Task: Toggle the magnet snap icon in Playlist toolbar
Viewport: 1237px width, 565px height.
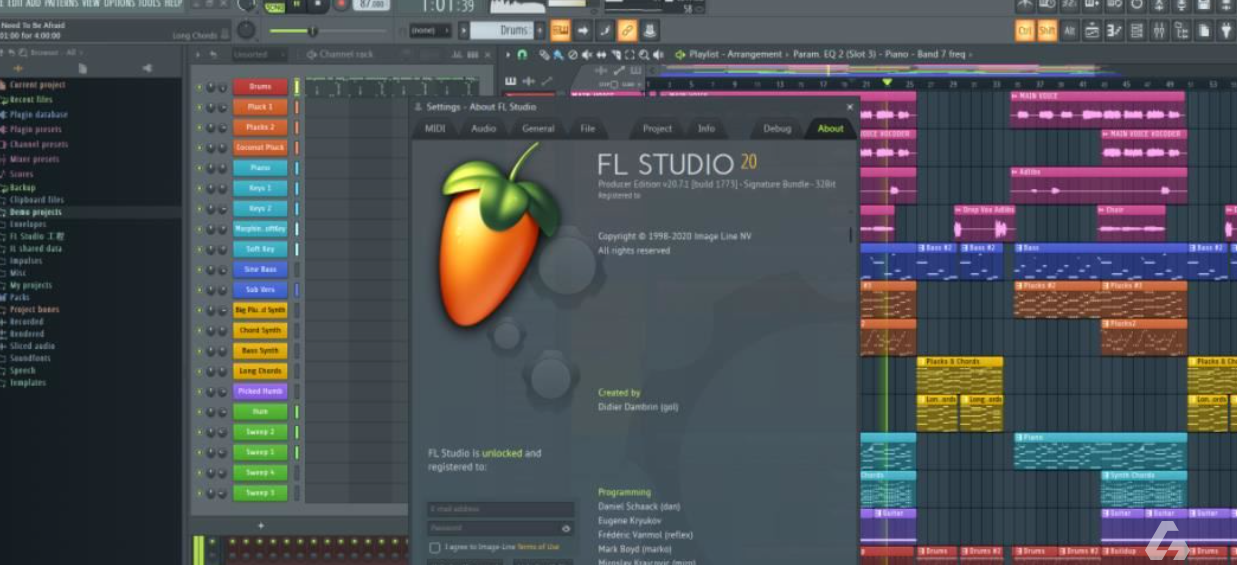Action: pos(522,54)
